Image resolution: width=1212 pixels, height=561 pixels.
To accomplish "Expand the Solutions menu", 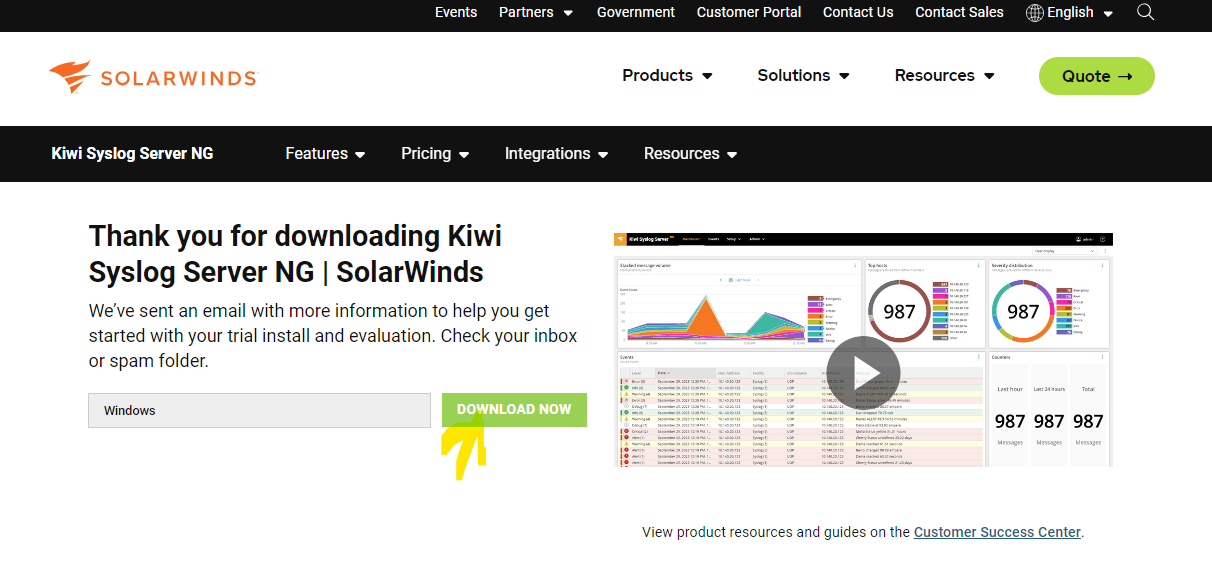I will (803, 76).
